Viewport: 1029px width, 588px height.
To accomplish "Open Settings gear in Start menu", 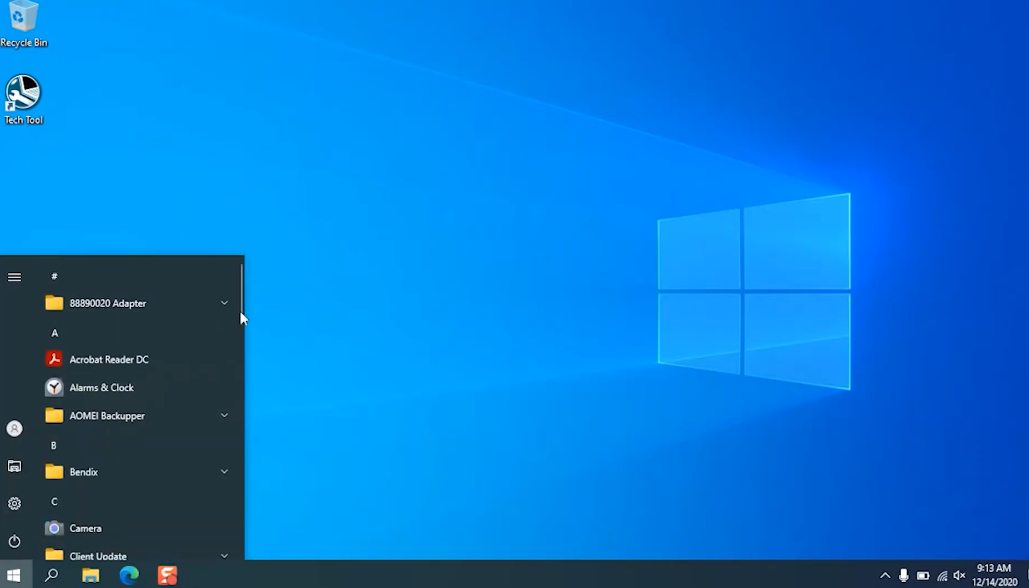I will click(x=14, y=503).
